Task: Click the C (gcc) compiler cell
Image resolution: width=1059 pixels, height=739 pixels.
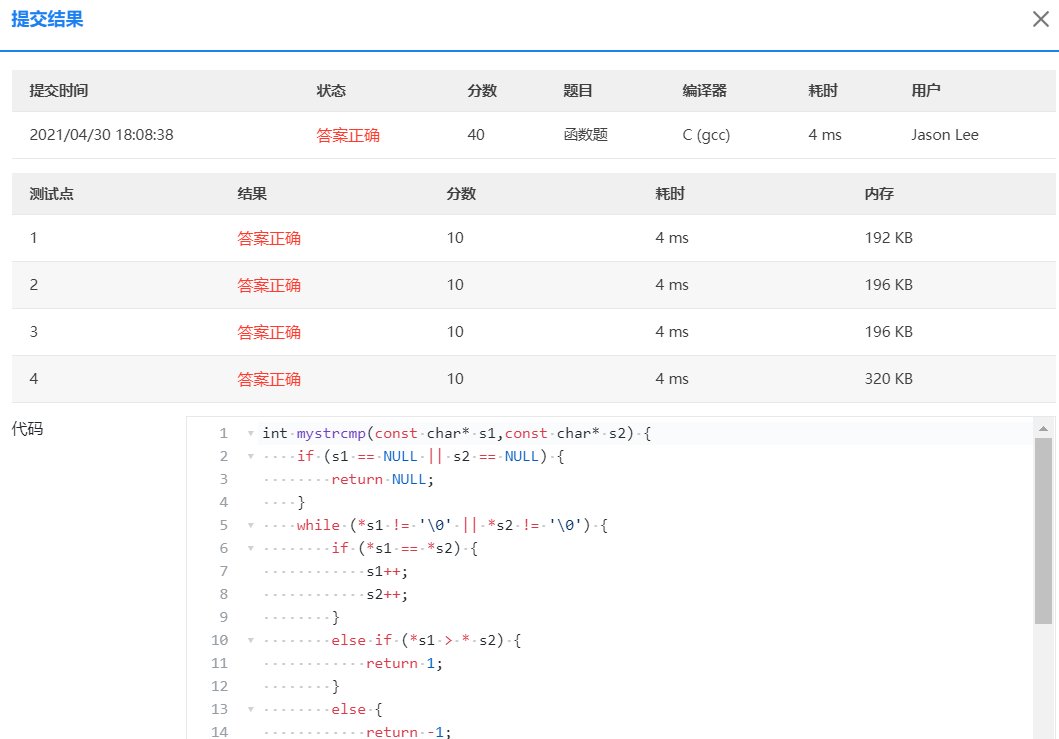Action: tap(706, 135)
